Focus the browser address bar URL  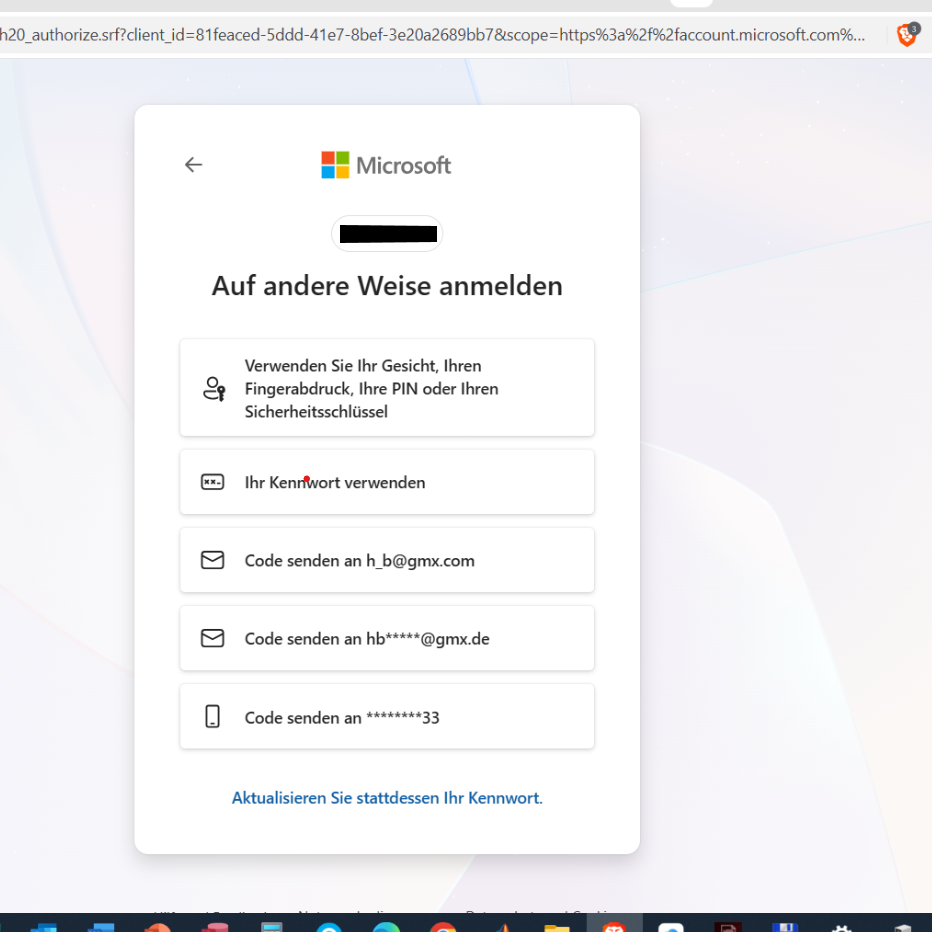point(432,35)
